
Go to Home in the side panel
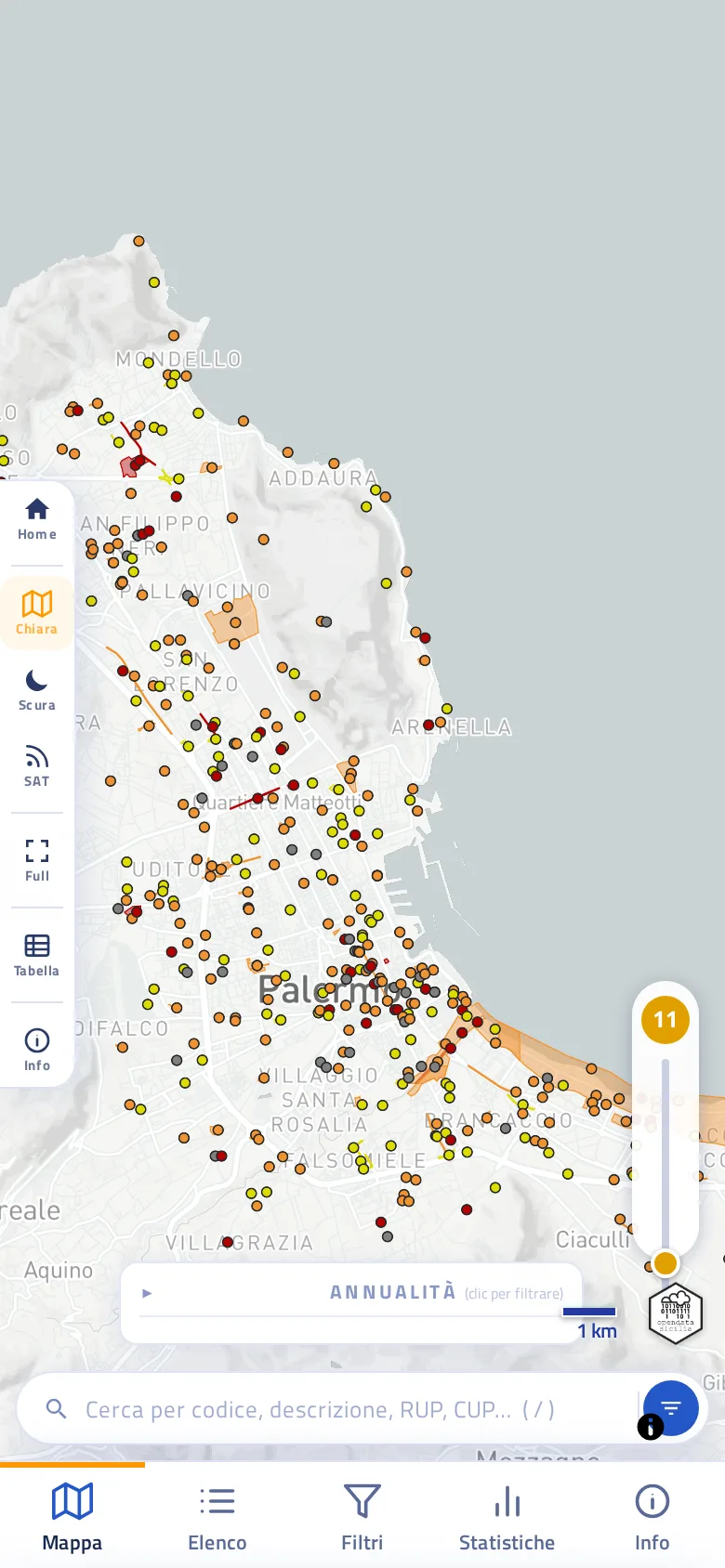click(x=37, y=519)
